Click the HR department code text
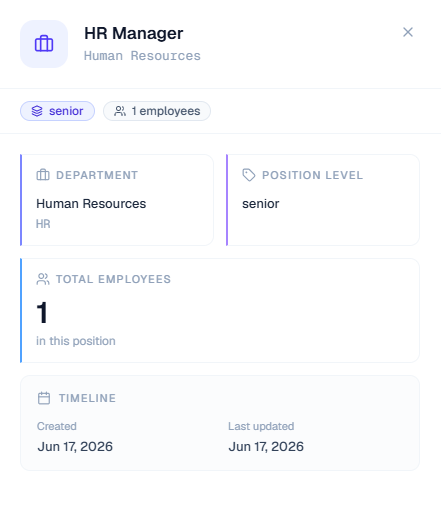The height and width of the screenshot is (506, 441). (x=43, y=224)
